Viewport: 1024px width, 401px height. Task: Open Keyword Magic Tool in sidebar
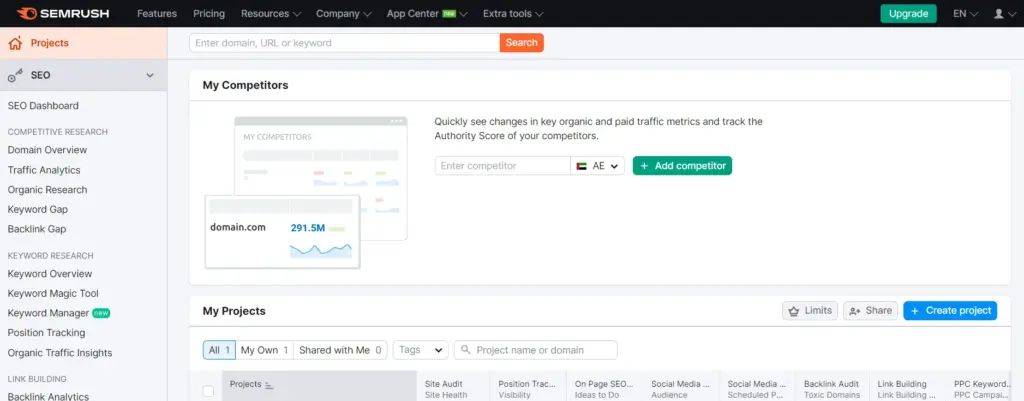click(53, 294)
